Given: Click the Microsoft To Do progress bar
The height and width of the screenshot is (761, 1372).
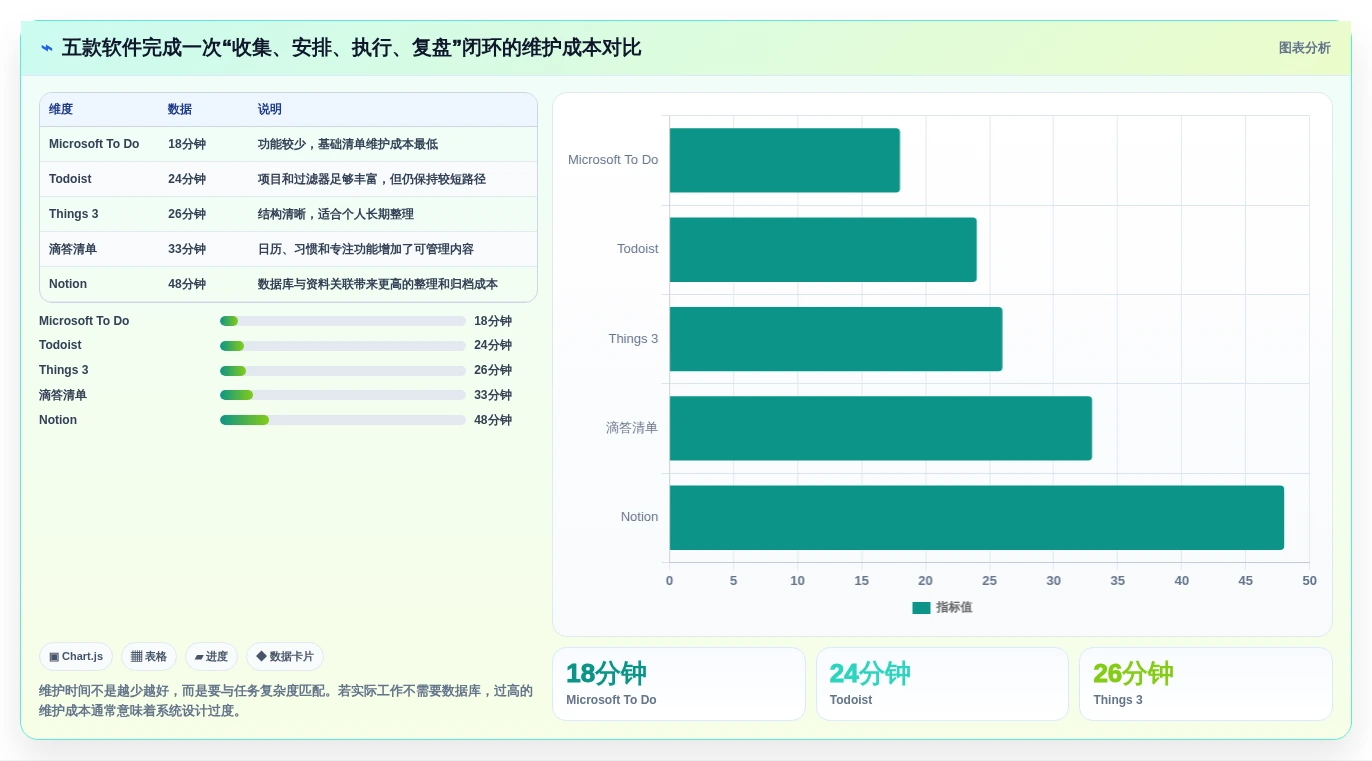Looking at the screenshot, I should click(343, 321).
